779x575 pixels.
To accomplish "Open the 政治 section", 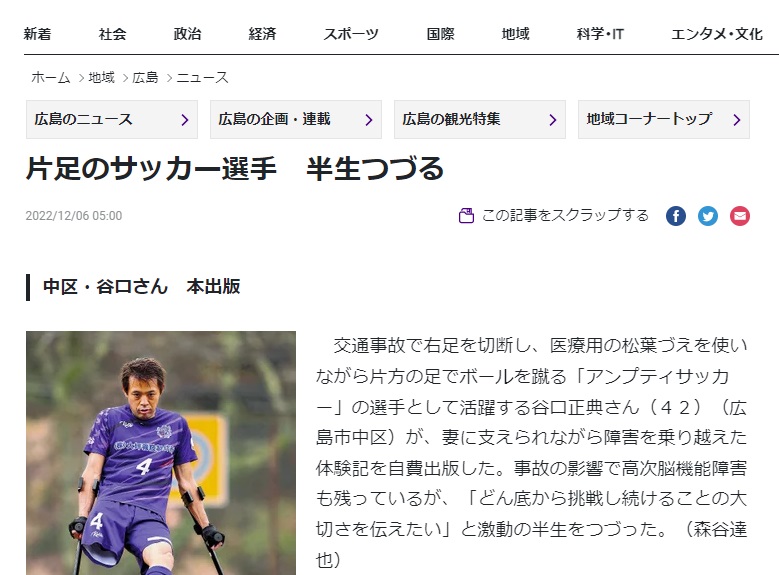I will [187, 34].
